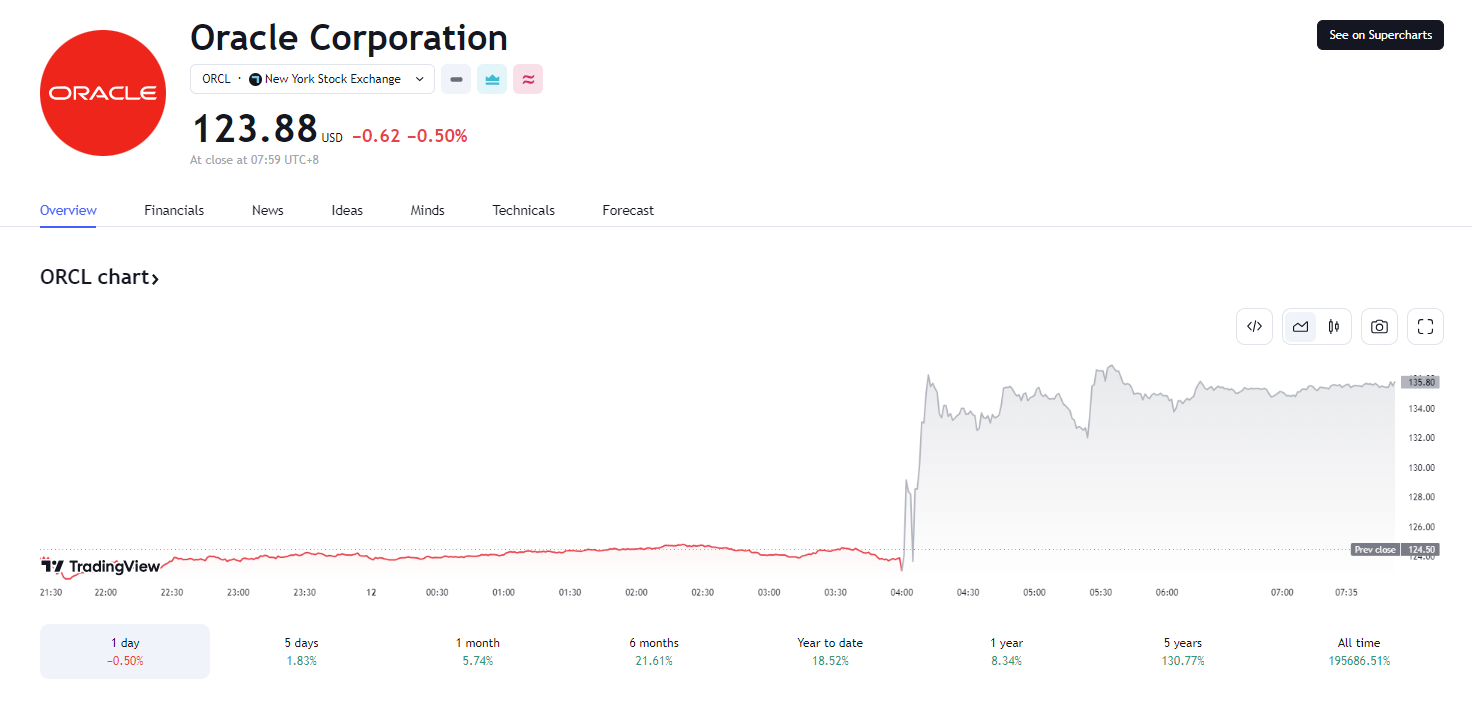Click the Oracle red logo

[x=103, y=93]
